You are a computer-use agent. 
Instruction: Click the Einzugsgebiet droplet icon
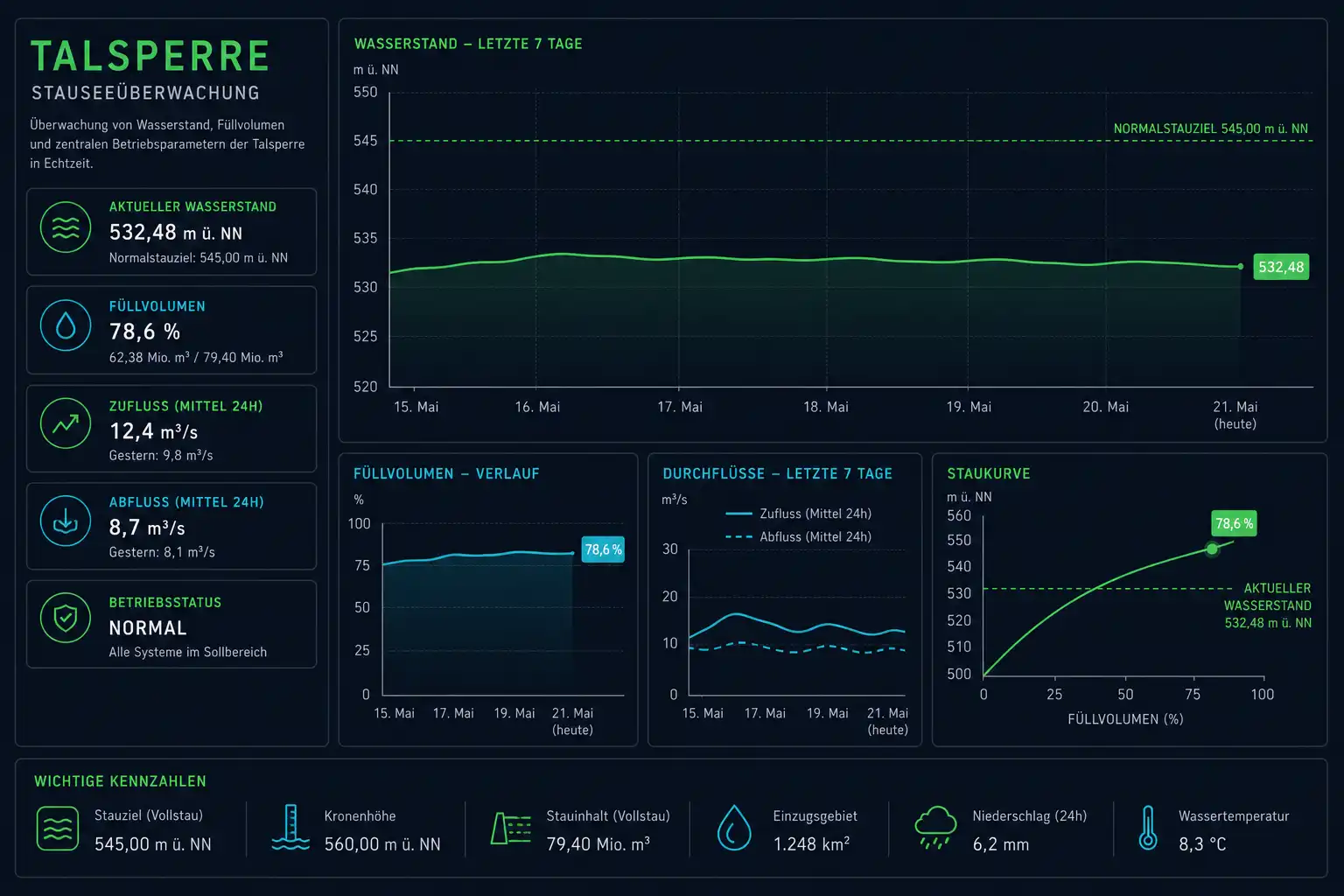(x=734, y=828)
